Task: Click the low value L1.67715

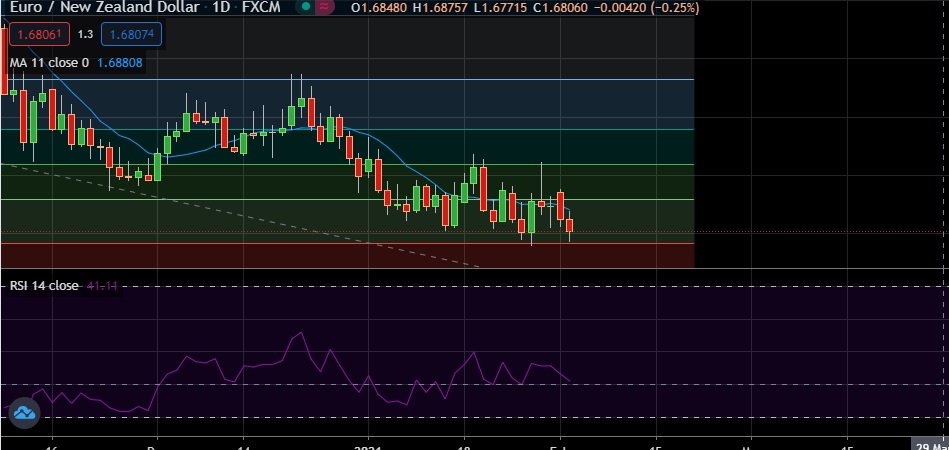Action: coord(499,8)
